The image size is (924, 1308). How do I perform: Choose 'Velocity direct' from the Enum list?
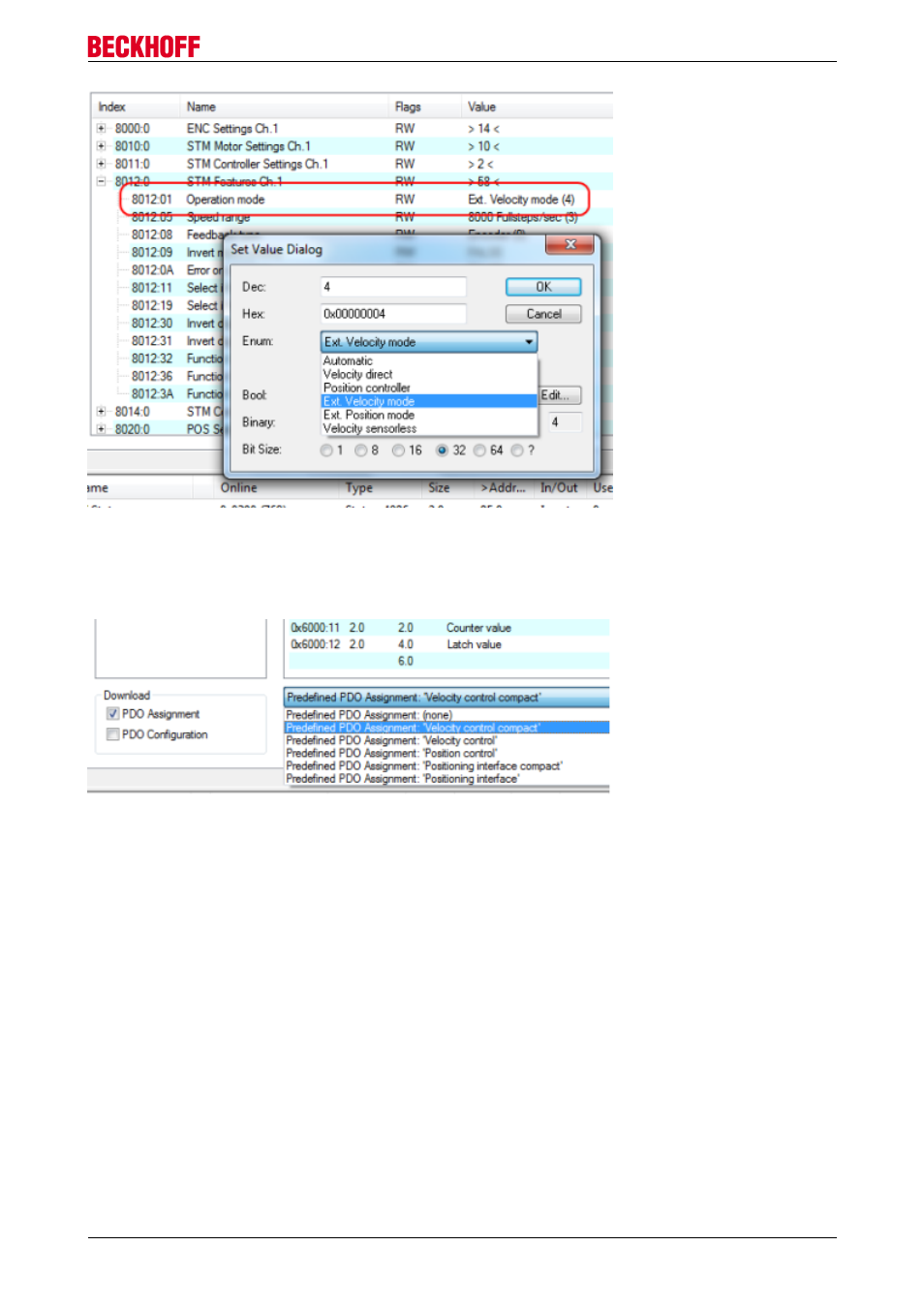click(429, 374)
